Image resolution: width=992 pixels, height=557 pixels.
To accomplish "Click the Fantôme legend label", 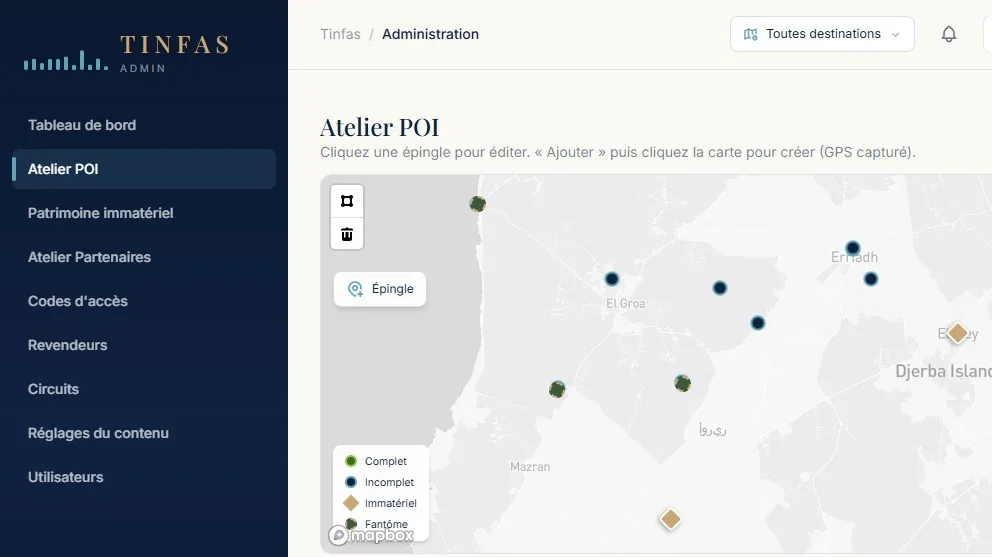I will [x=386, y=523].
